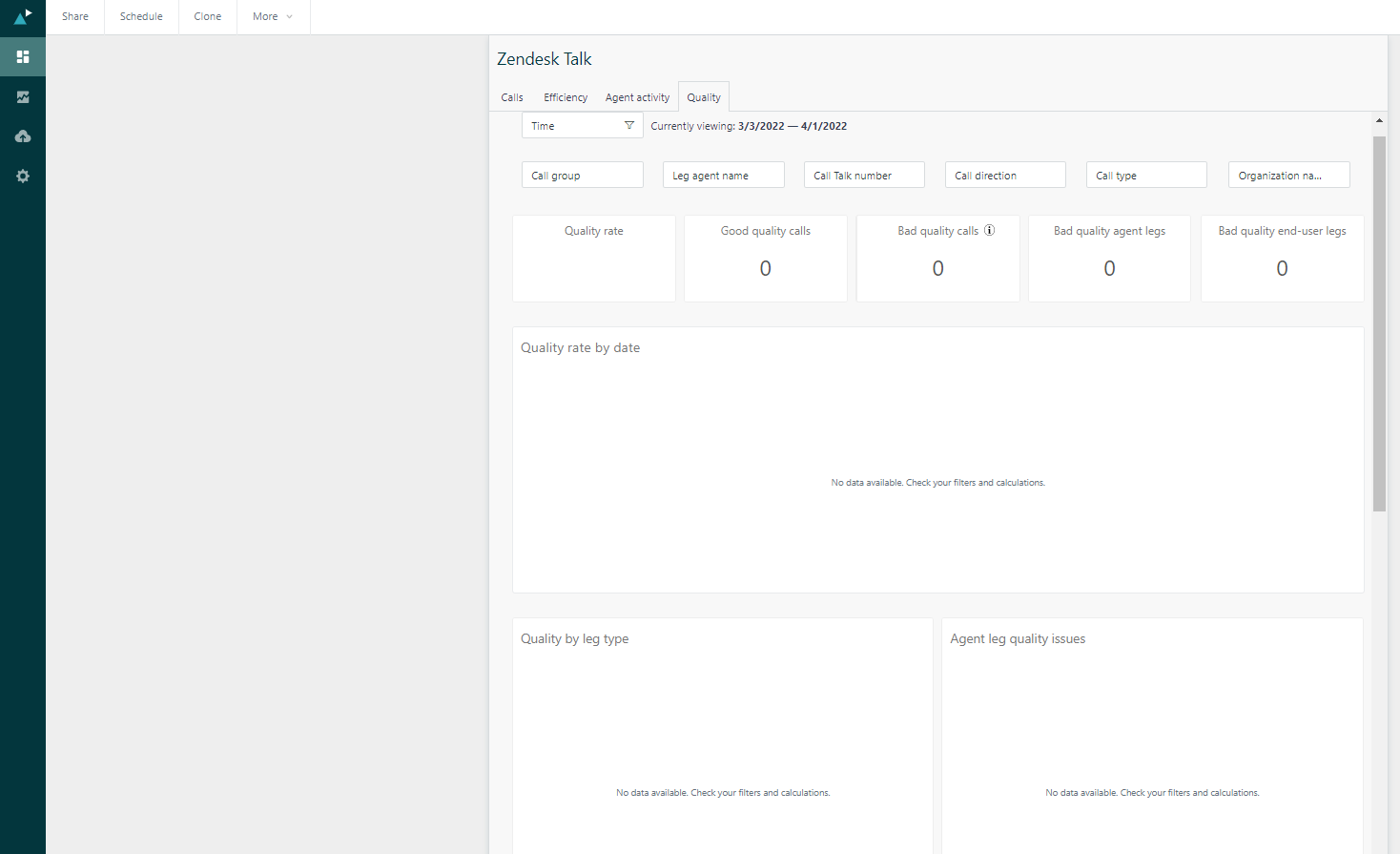The image size is (1400, 854).
Task: Click info icon beside Bad quality calls
Action: click(x=990, y=230)
